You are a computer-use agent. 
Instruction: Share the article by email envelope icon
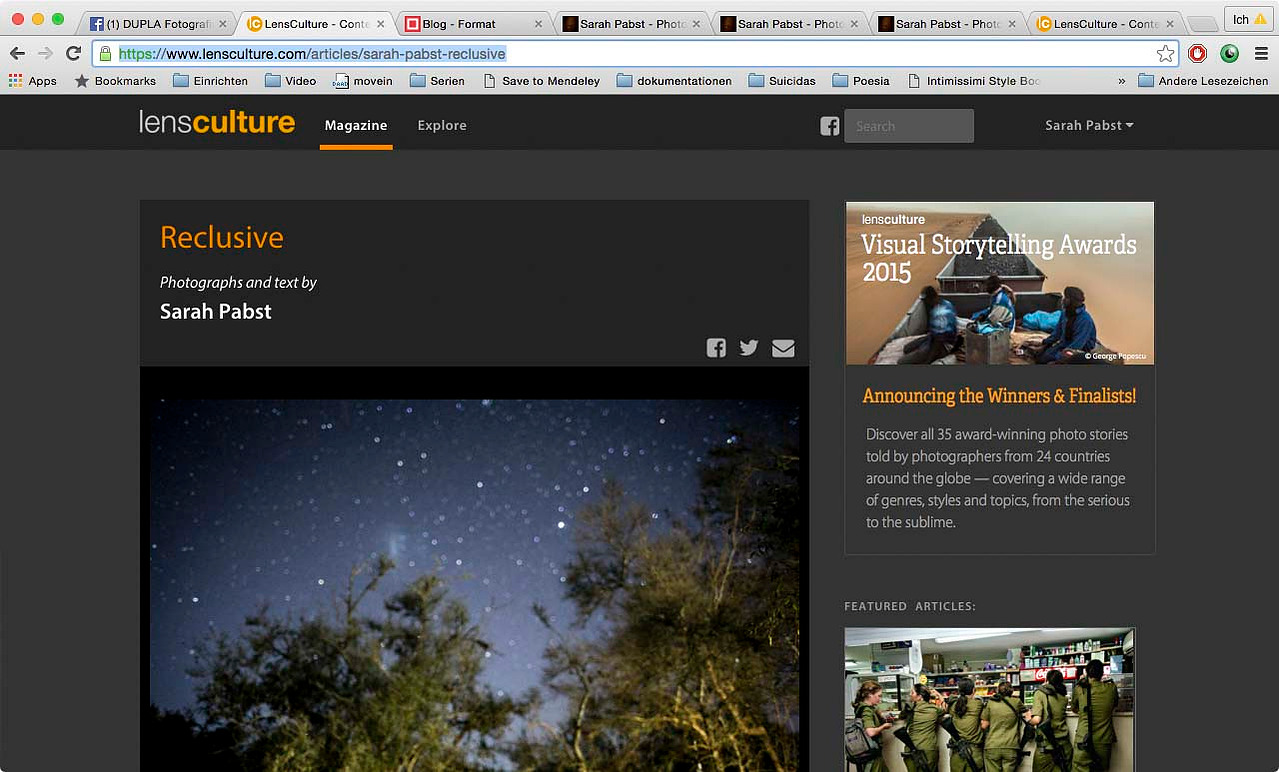click(783, 348)
